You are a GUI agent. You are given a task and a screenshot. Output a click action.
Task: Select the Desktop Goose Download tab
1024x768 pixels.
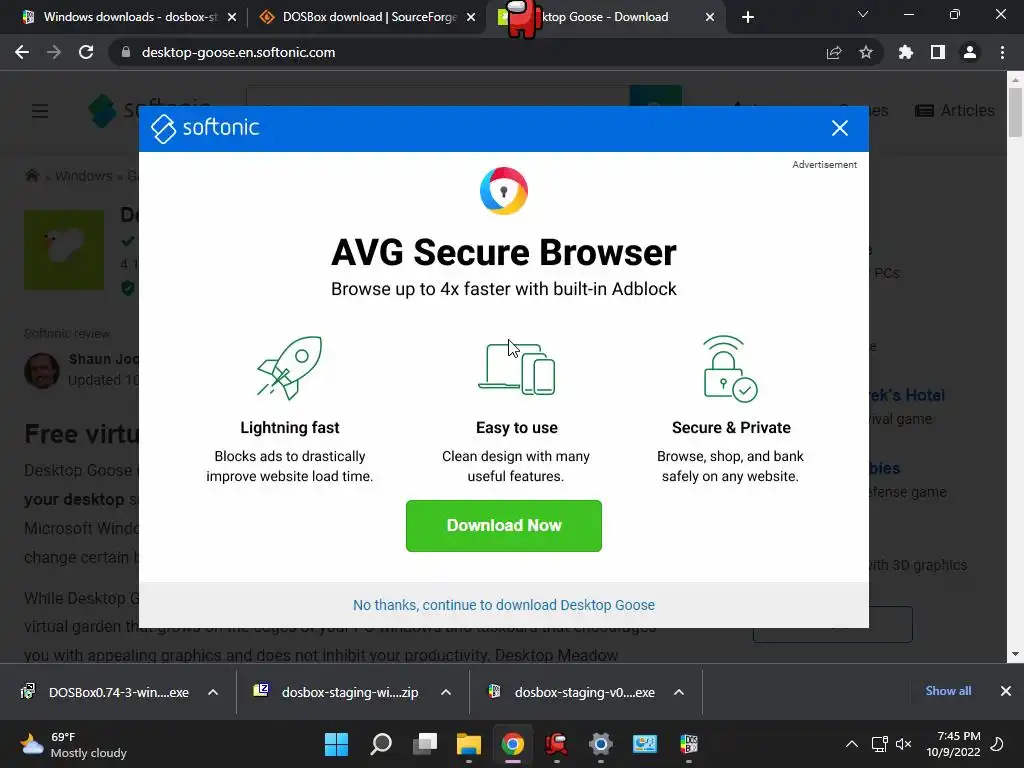coord(604,17)
